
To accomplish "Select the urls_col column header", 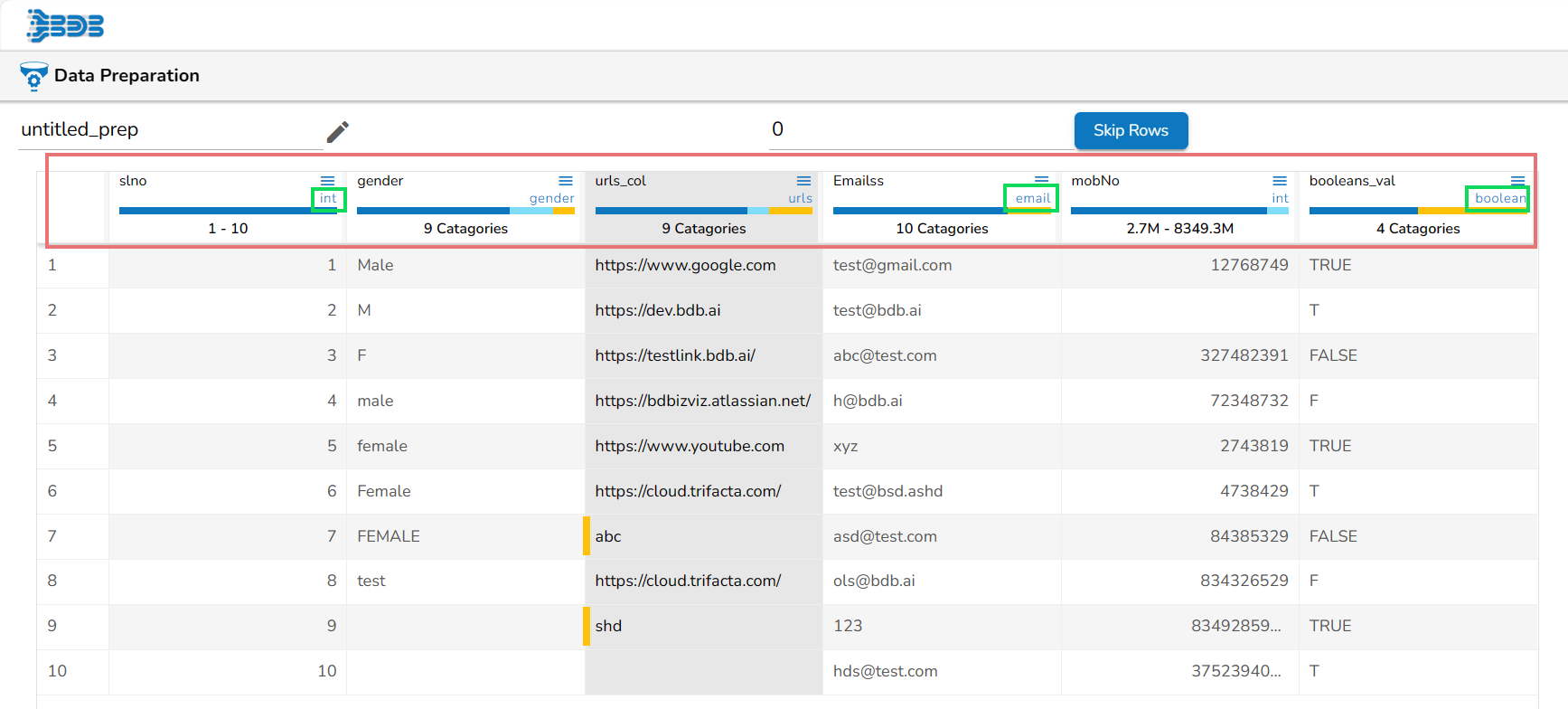I will [x=621, y=181].
